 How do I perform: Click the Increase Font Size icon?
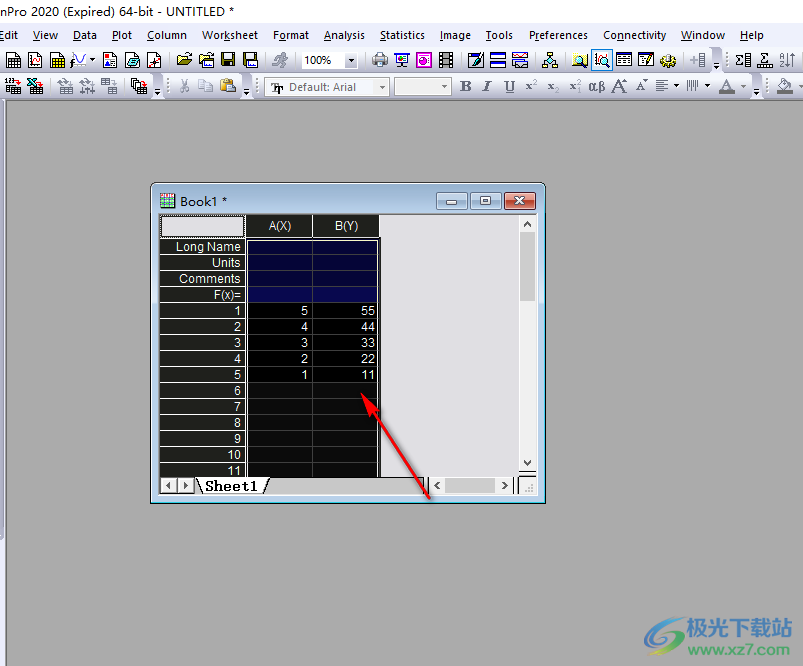pos(619,86)
